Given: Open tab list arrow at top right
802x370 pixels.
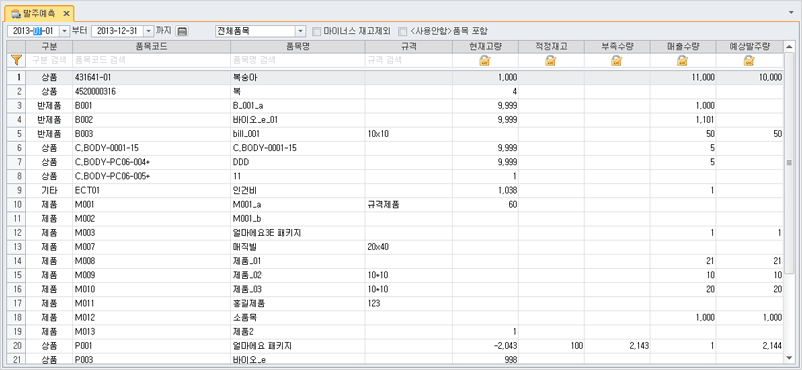Looking at the screenshot, I should tap(791, 11).
